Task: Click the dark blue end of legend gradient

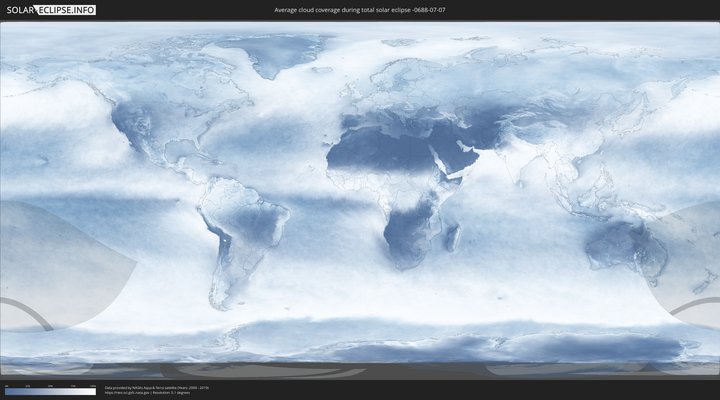Action: coord(8,391)
